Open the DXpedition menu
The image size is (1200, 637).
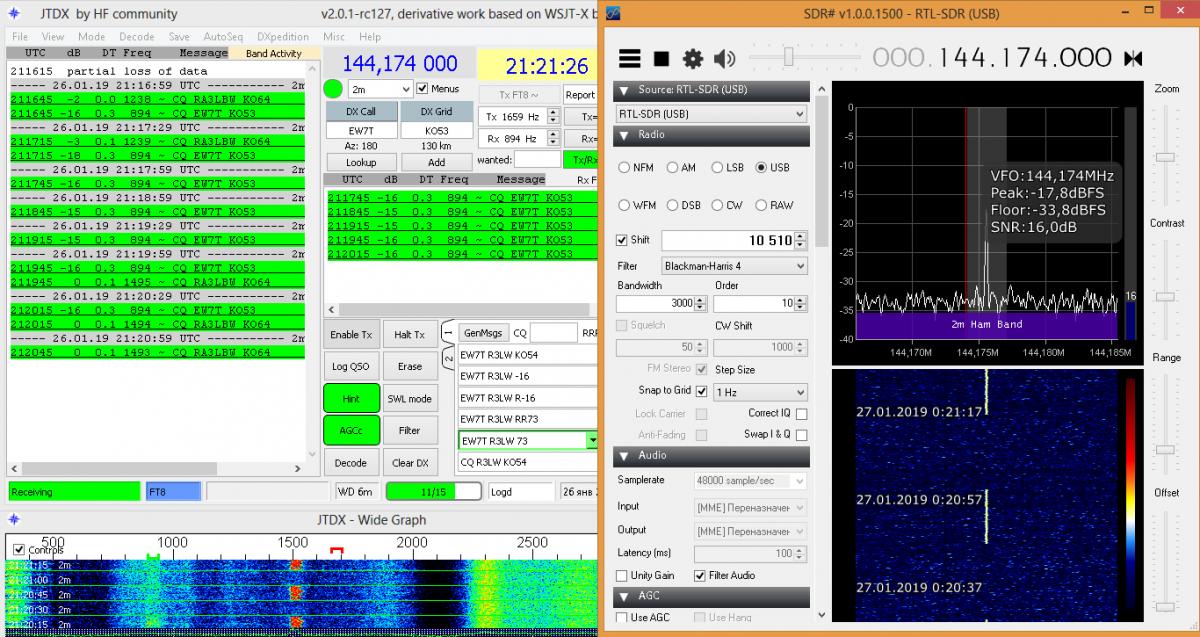(x=285, y=37)
